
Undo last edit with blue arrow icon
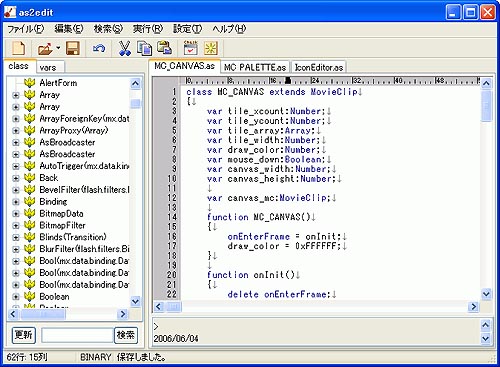click(x=99, y=49)
